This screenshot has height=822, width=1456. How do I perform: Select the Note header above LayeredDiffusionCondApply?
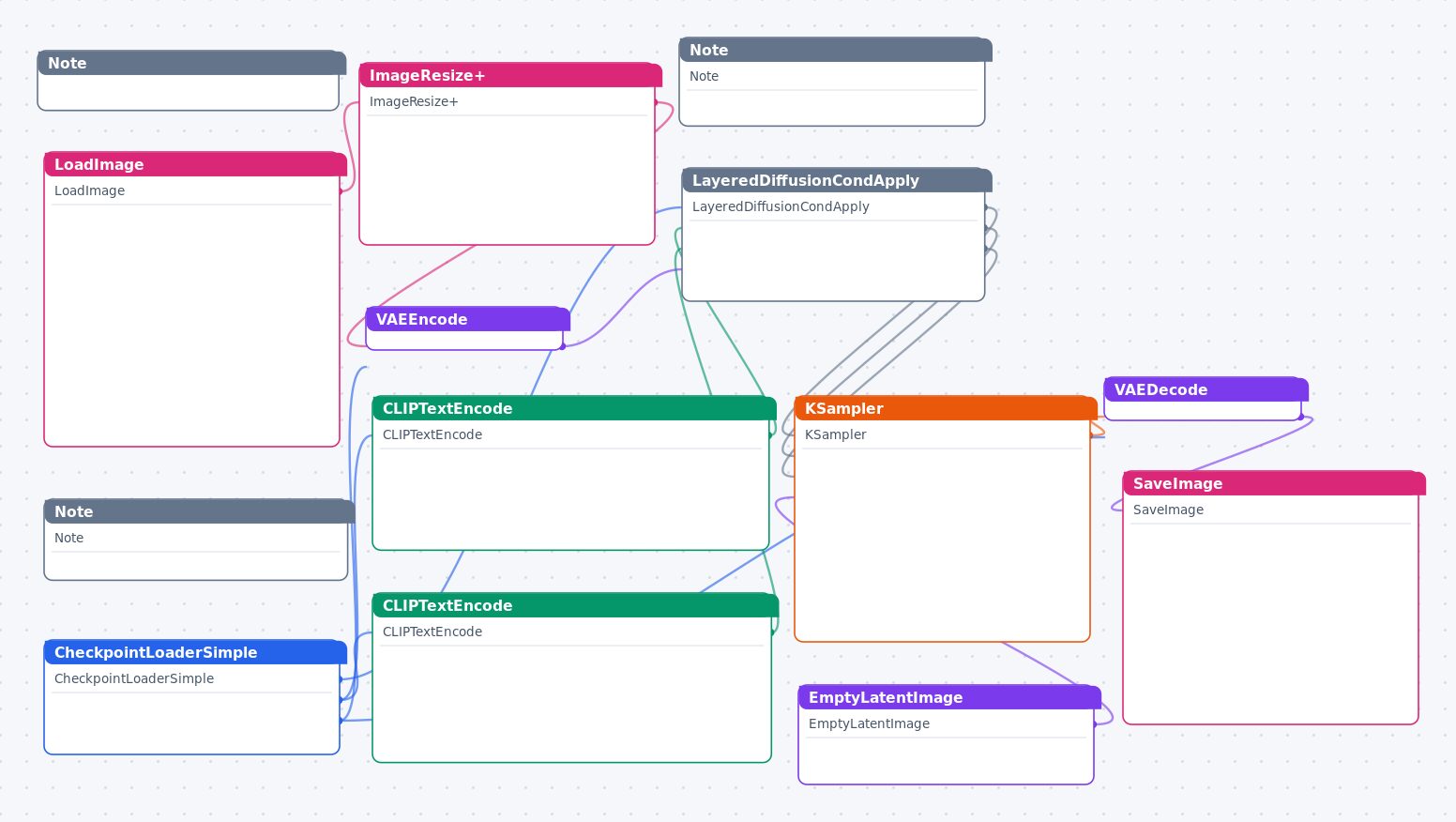[836, 50]
